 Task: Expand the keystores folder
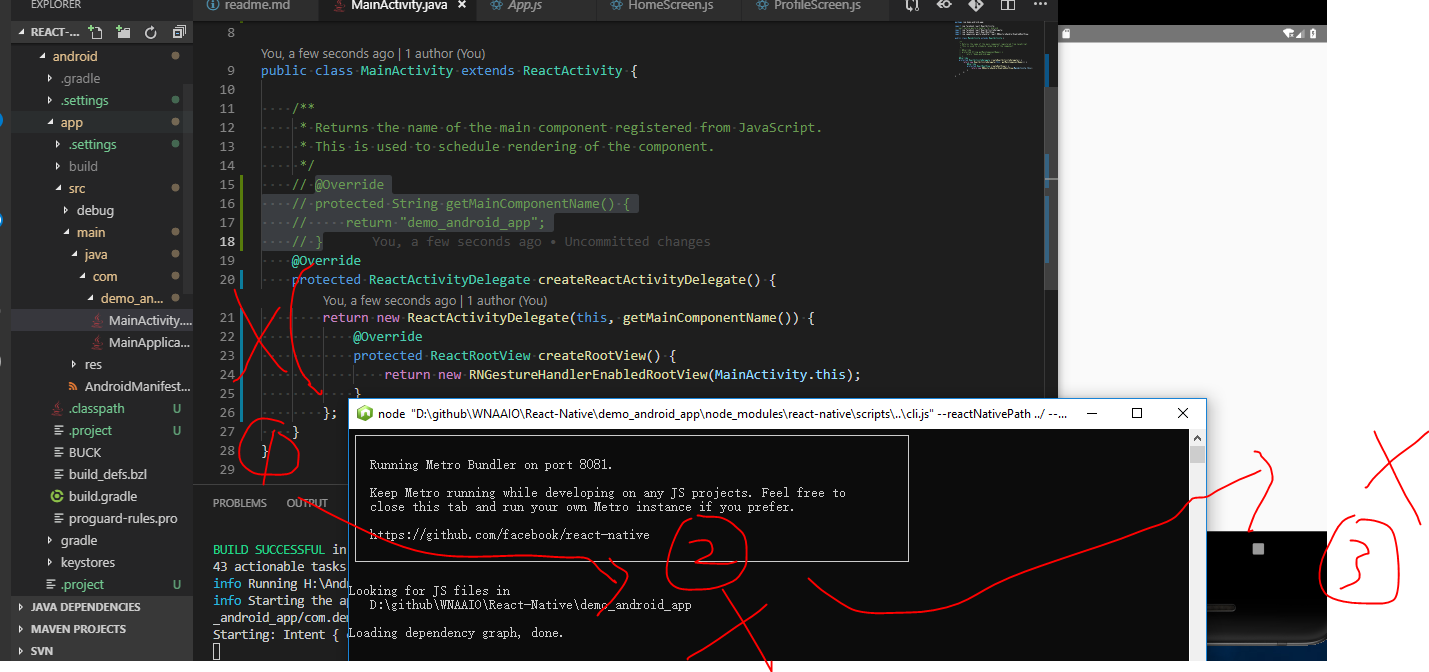pyautogui.click(x=50, y=562)
